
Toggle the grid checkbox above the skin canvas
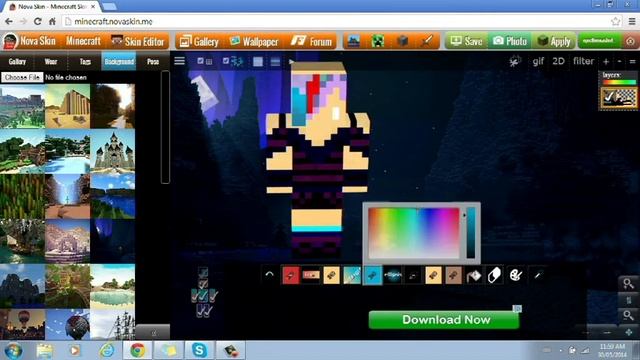[x=200, y=61]
